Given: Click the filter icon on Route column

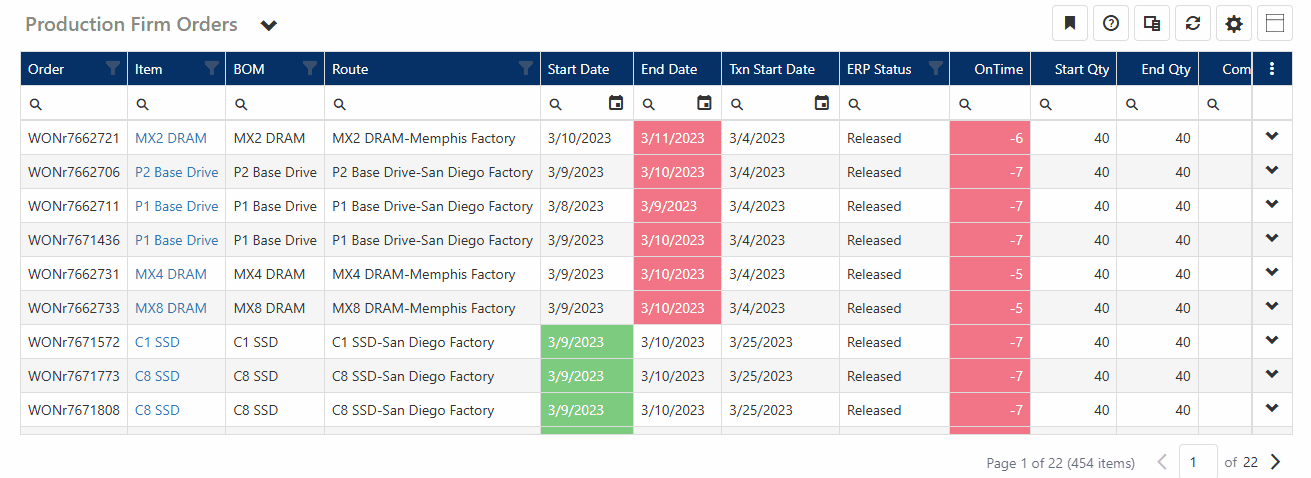Looking at the screenshot, I should pos(526,69).
